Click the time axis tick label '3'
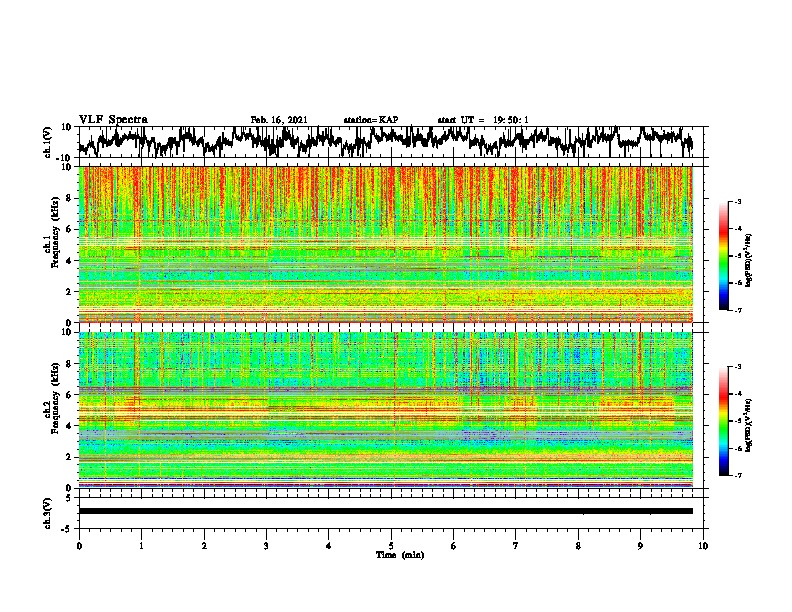792x612 pixels. coord(266,546)
